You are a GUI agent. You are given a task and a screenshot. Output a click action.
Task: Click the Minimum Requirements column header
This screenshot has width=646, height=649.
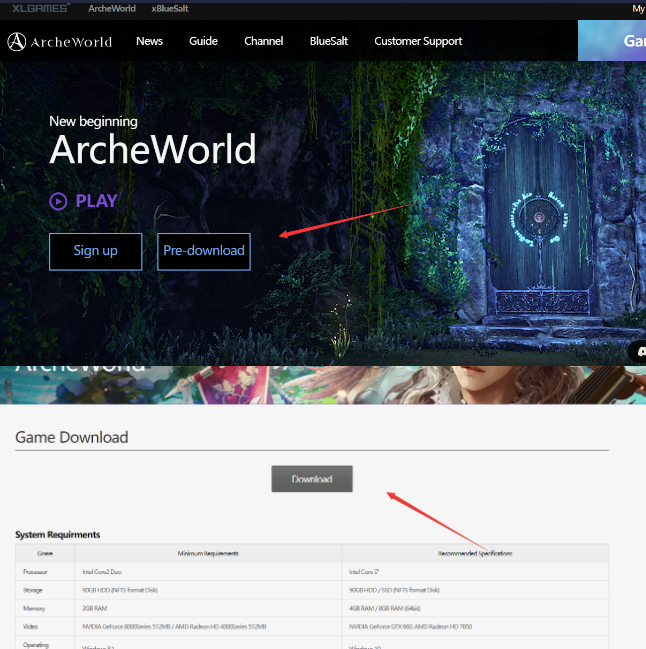(x=208, y=553)
